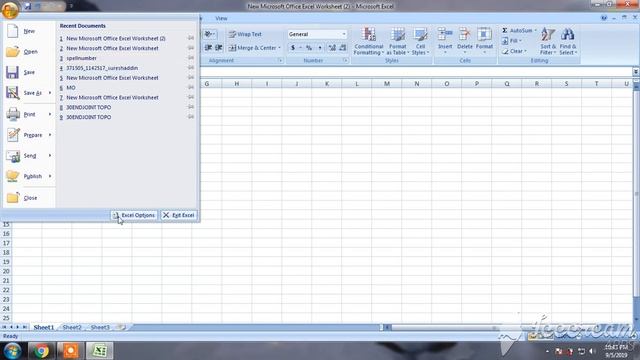Pin the first recent document entry
640x360 pixels.
191,38
